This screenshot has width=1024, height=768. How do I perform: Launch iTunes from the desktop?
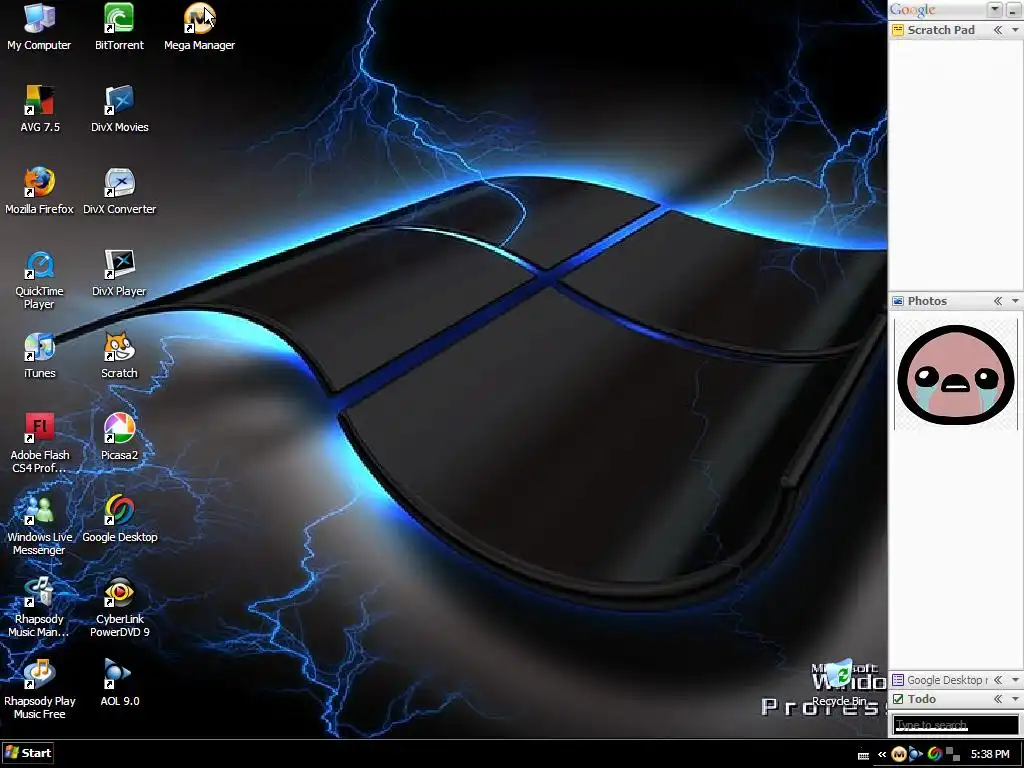(x=39, y=356)
